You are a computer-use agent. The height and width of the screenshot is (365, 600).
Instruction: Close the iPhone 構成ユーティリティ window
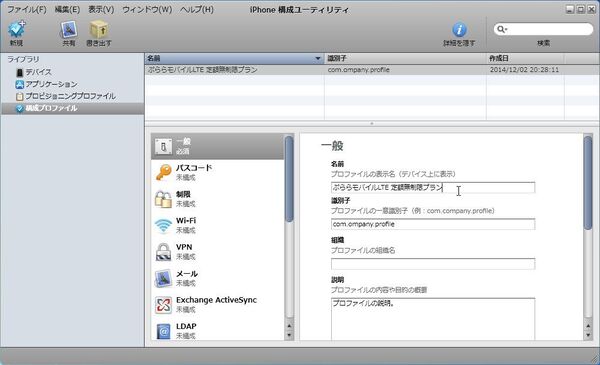click(x=592, y=10)
